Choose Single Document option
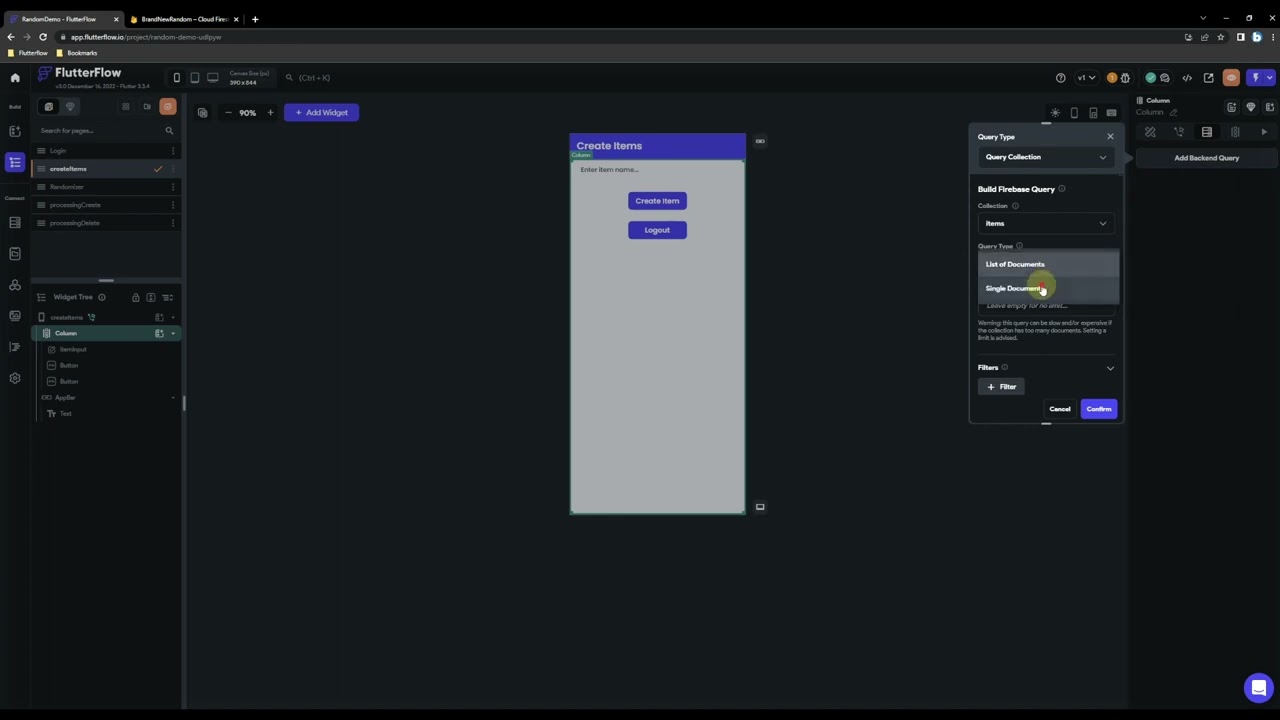The height and width of the screenshot is (720, 1280). (x=1048, y=288)
